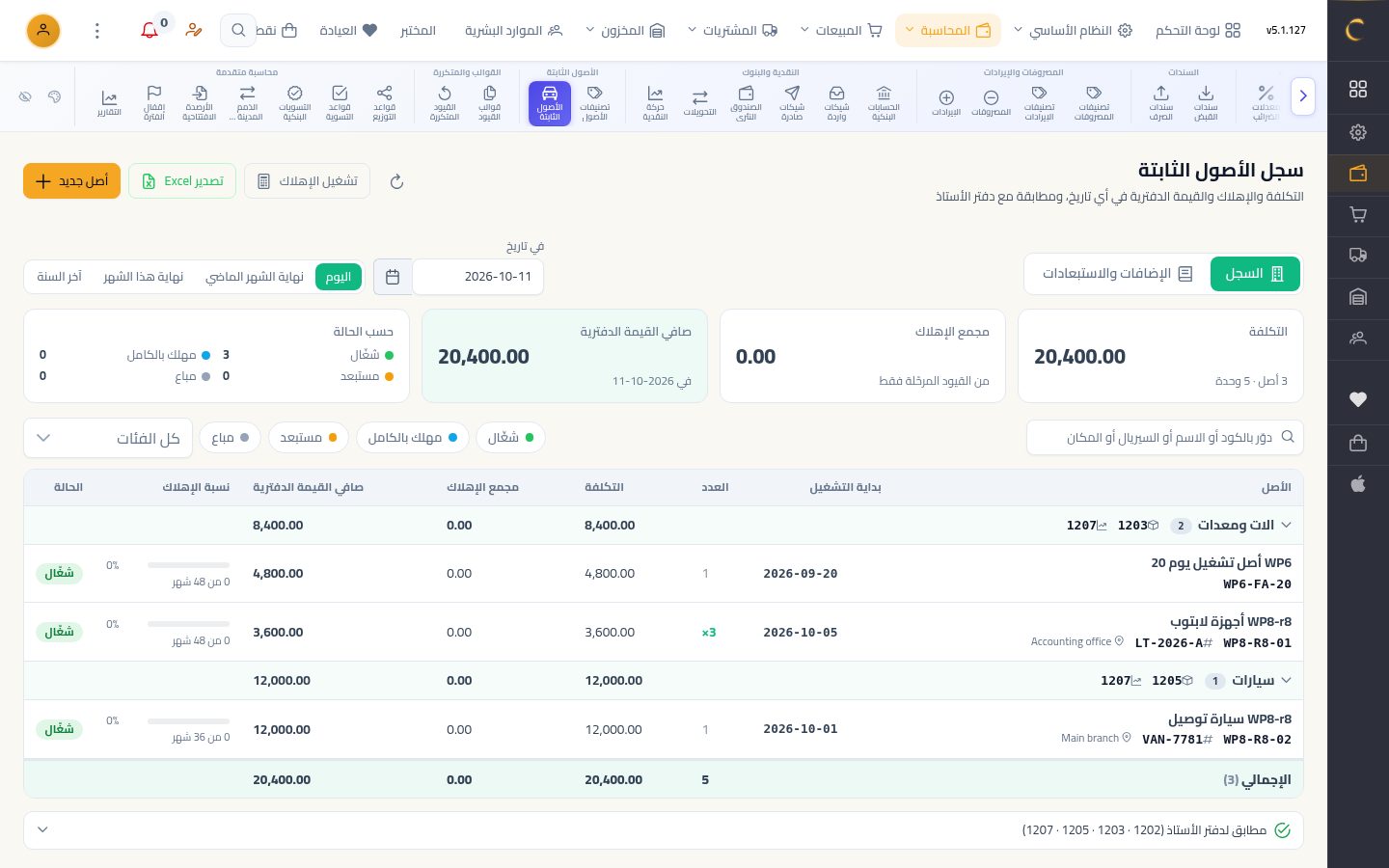Click the notifications bell icon
Image resolution: width=1389 pixels, height=868 pixels.
tap(150, 31)
